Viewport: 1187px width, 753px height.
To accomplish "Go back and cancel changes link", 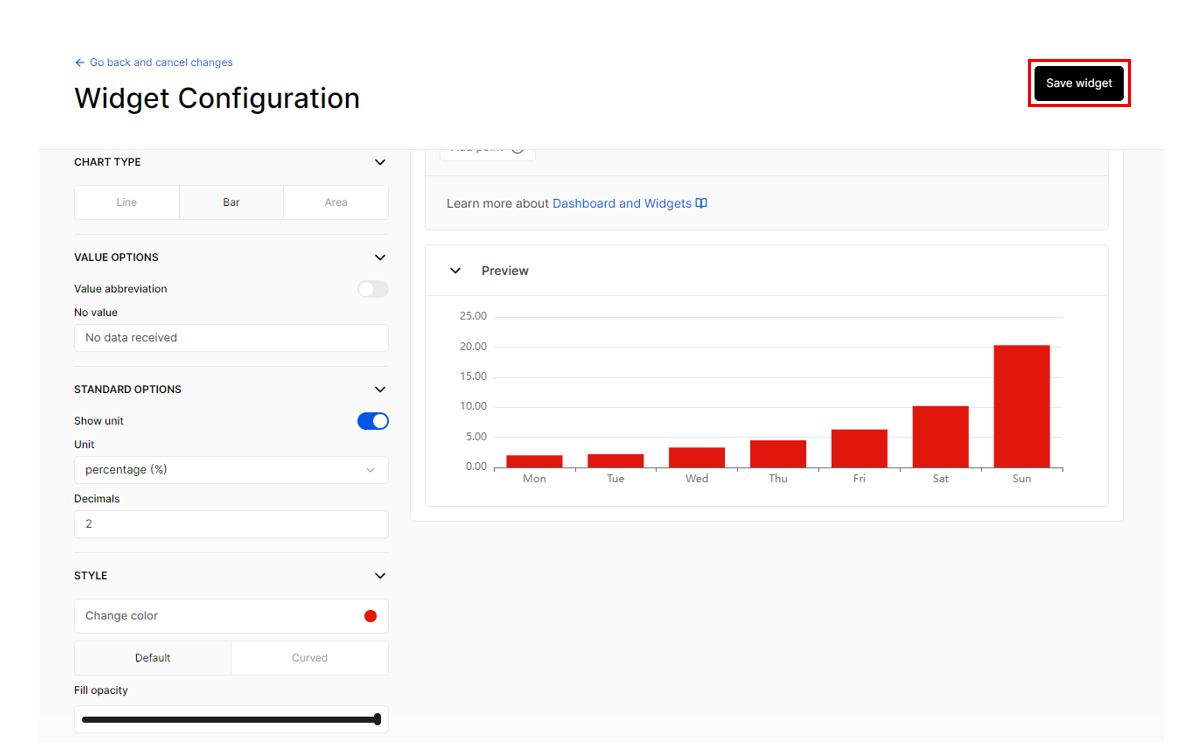I will pyautogui.click(x=160, y=63).
